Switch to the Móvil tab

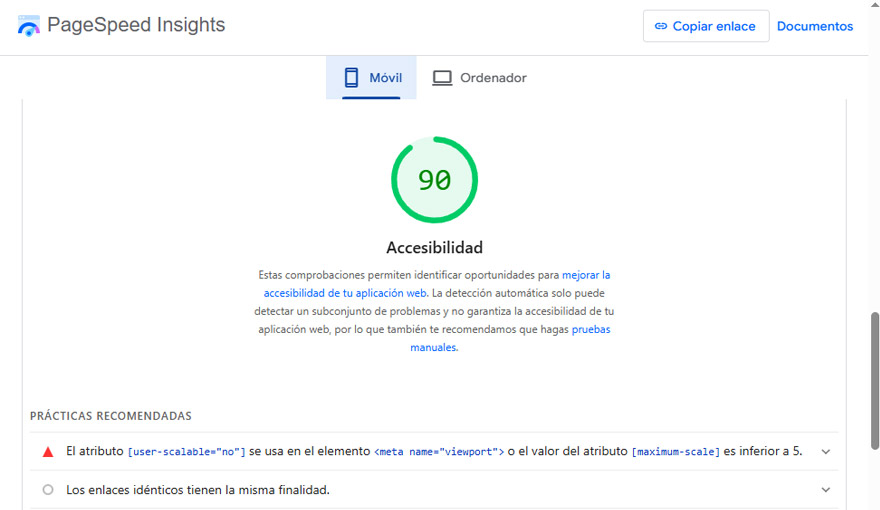372,78
